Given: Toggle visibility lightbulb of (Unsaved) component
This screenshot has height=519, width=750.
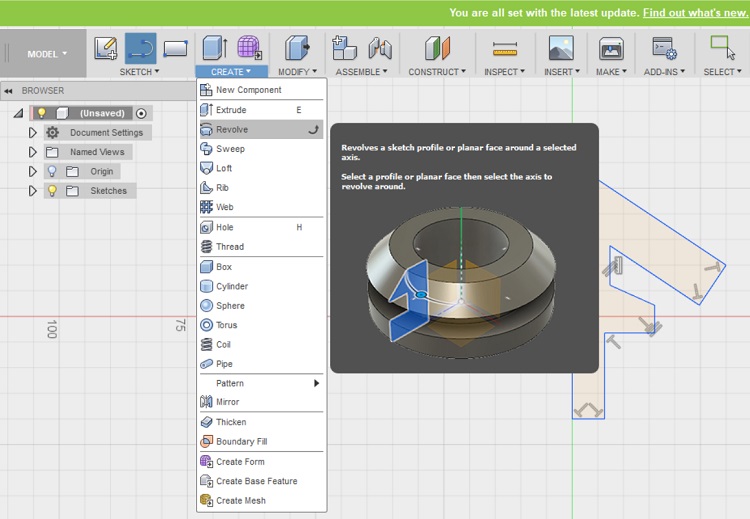Looking at the screenshot, I should tap(42, 113).
